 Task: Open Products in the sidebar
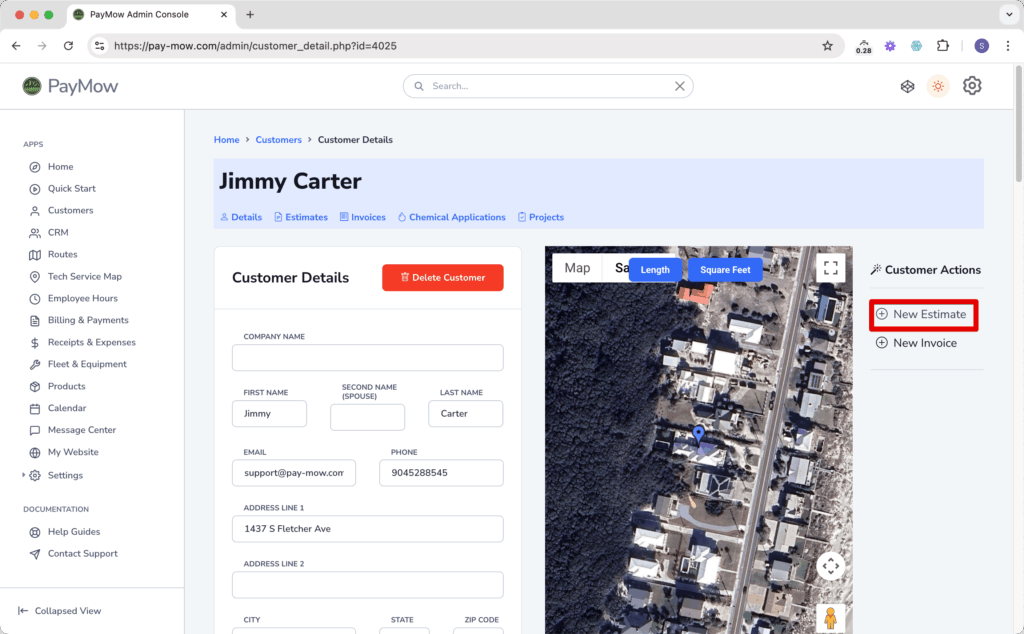57,386
